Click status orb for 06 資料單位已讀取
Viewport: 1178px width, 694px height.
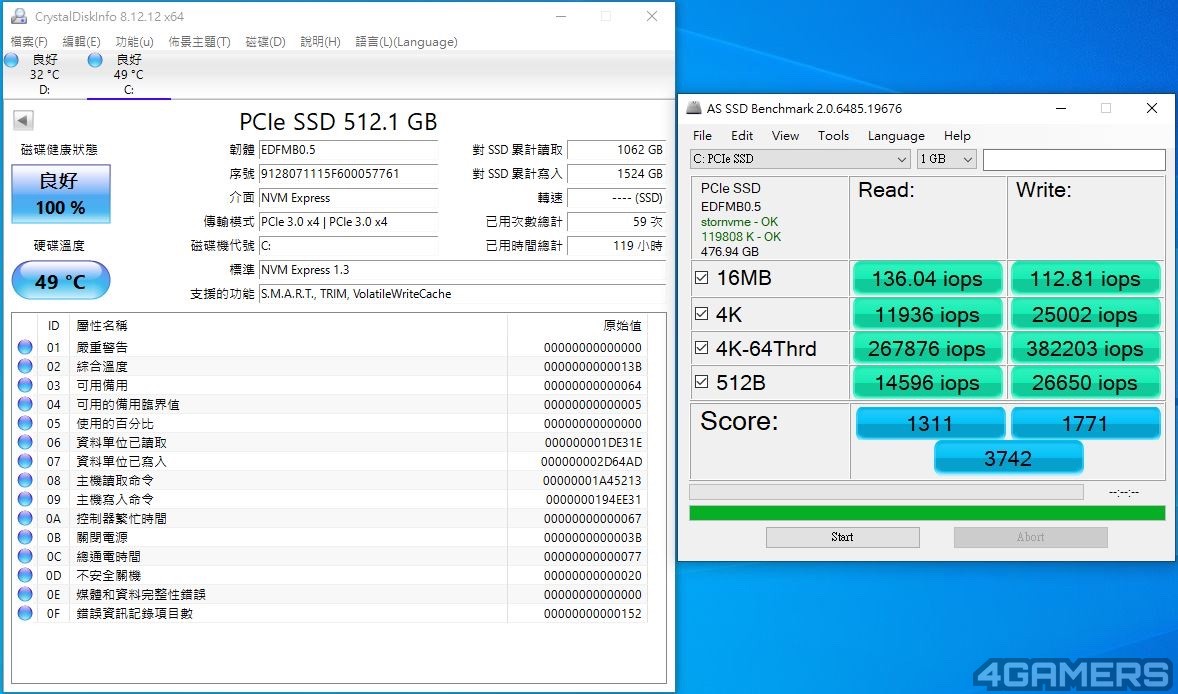pyautogui.click(x=25, y=442)
